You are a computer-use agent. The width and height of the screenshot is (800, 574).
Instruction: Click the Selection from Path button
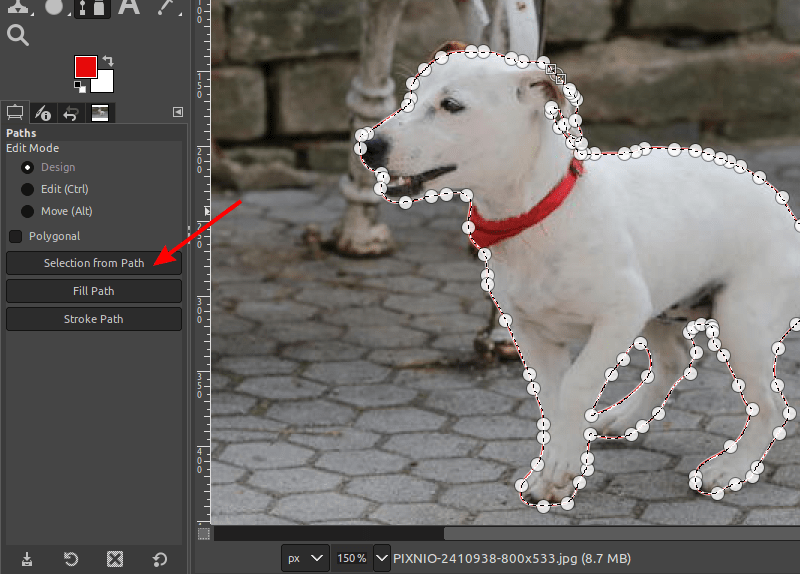[94, 263]
